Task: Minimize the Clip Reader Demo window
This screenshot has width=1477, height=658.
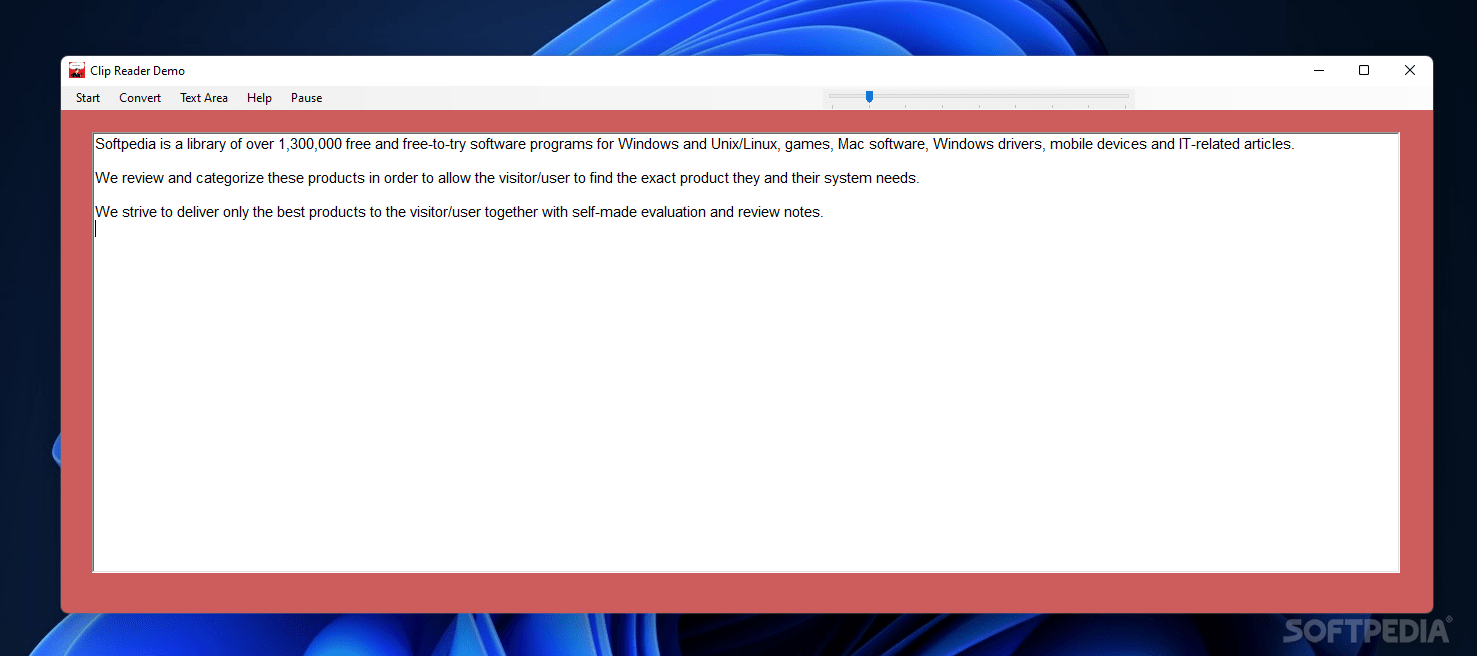Action: click(x=1319, y=70)
